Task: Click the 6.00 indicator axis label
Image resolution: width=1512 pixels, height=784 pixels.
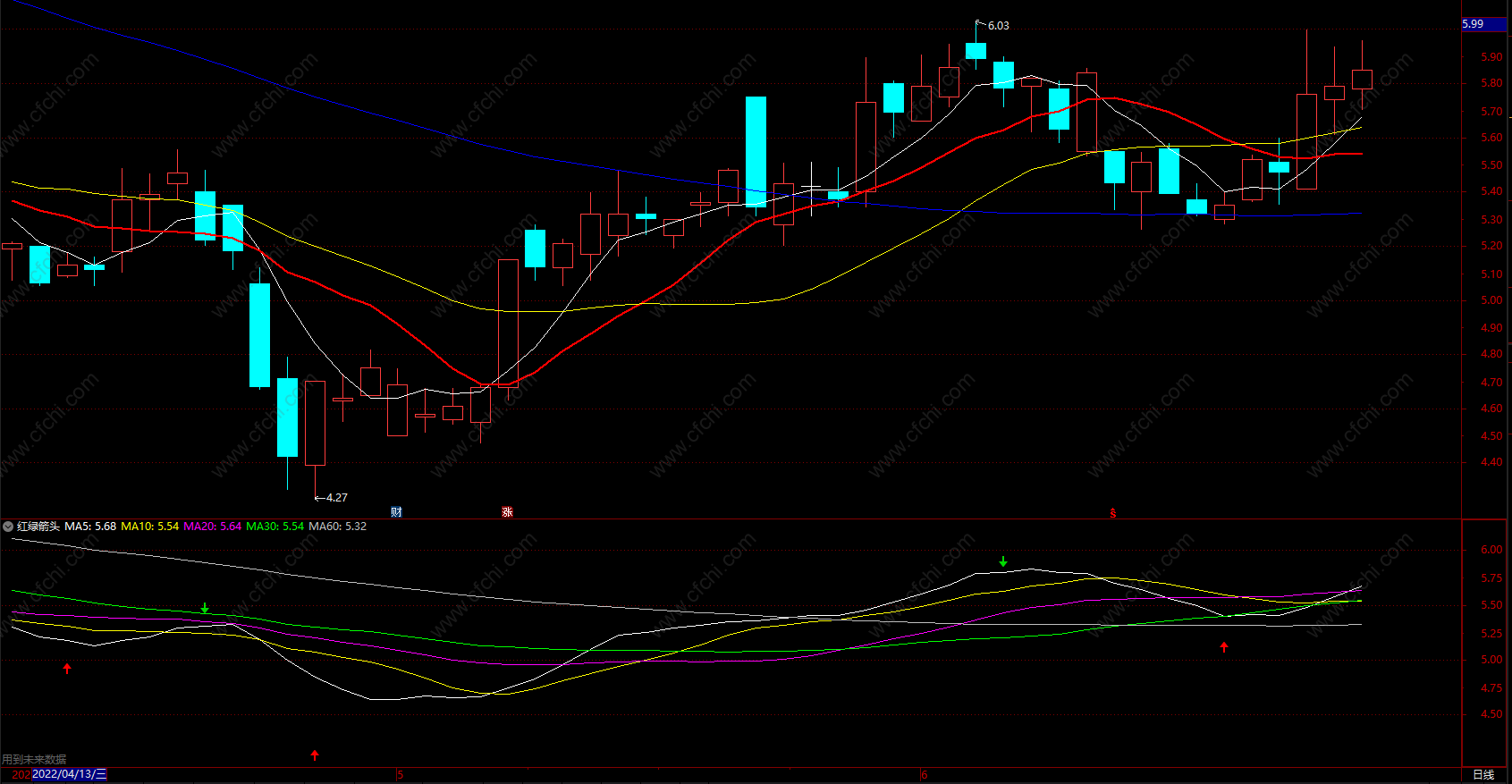Action: click(1491, 550)
